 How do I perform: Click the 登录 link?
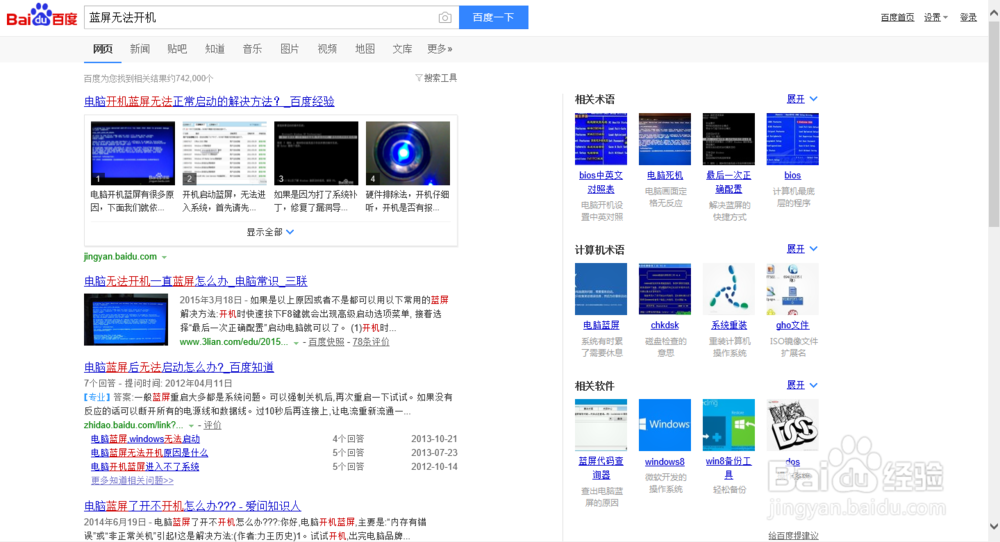(x=968, y=18)
